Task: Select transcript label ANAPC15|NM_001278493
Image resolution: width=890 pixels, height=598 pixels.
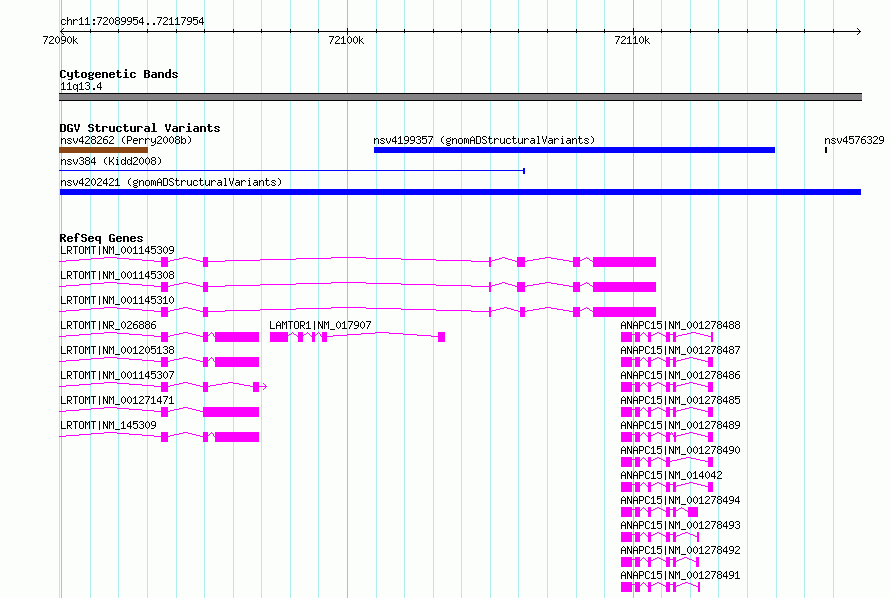Action: tap(680, 525)
